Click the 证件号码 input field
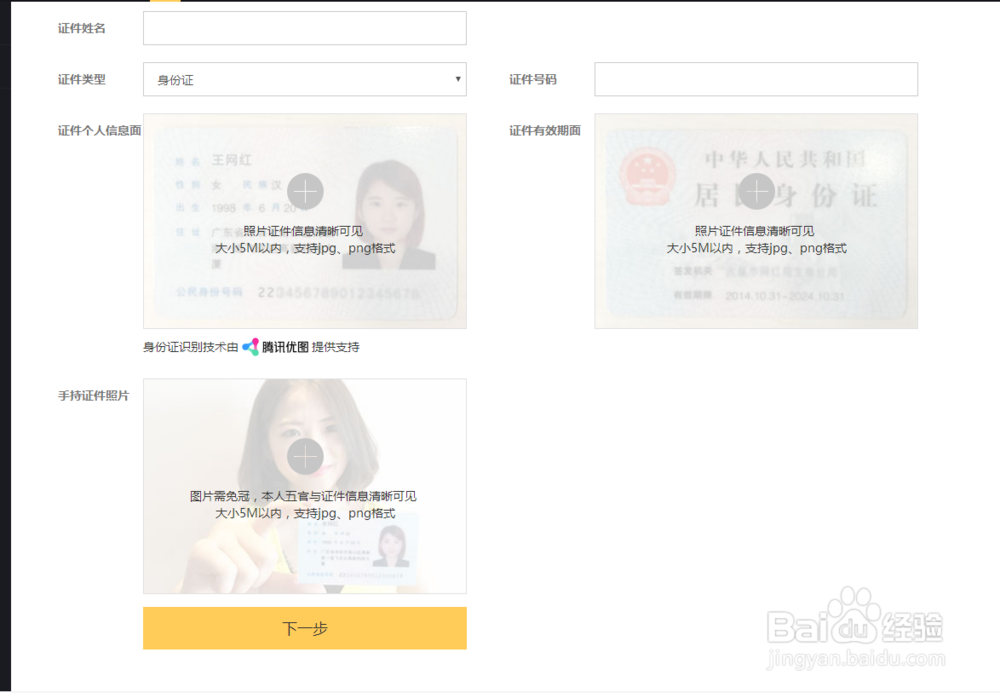 coord(756,79)
